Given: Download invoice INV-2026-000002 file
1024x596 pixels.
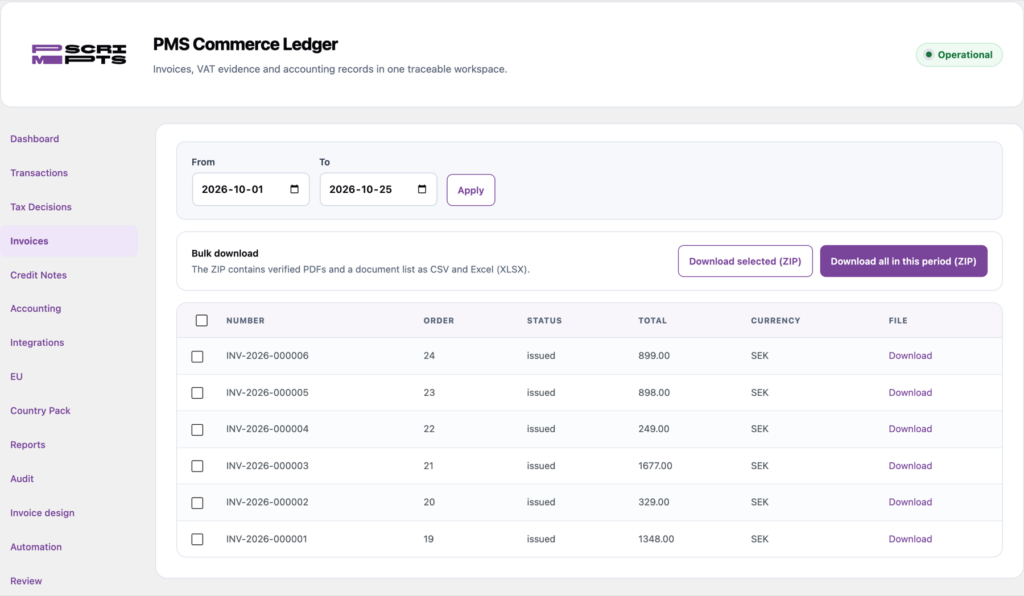Looking at the screenshot, I should point(910,502).
